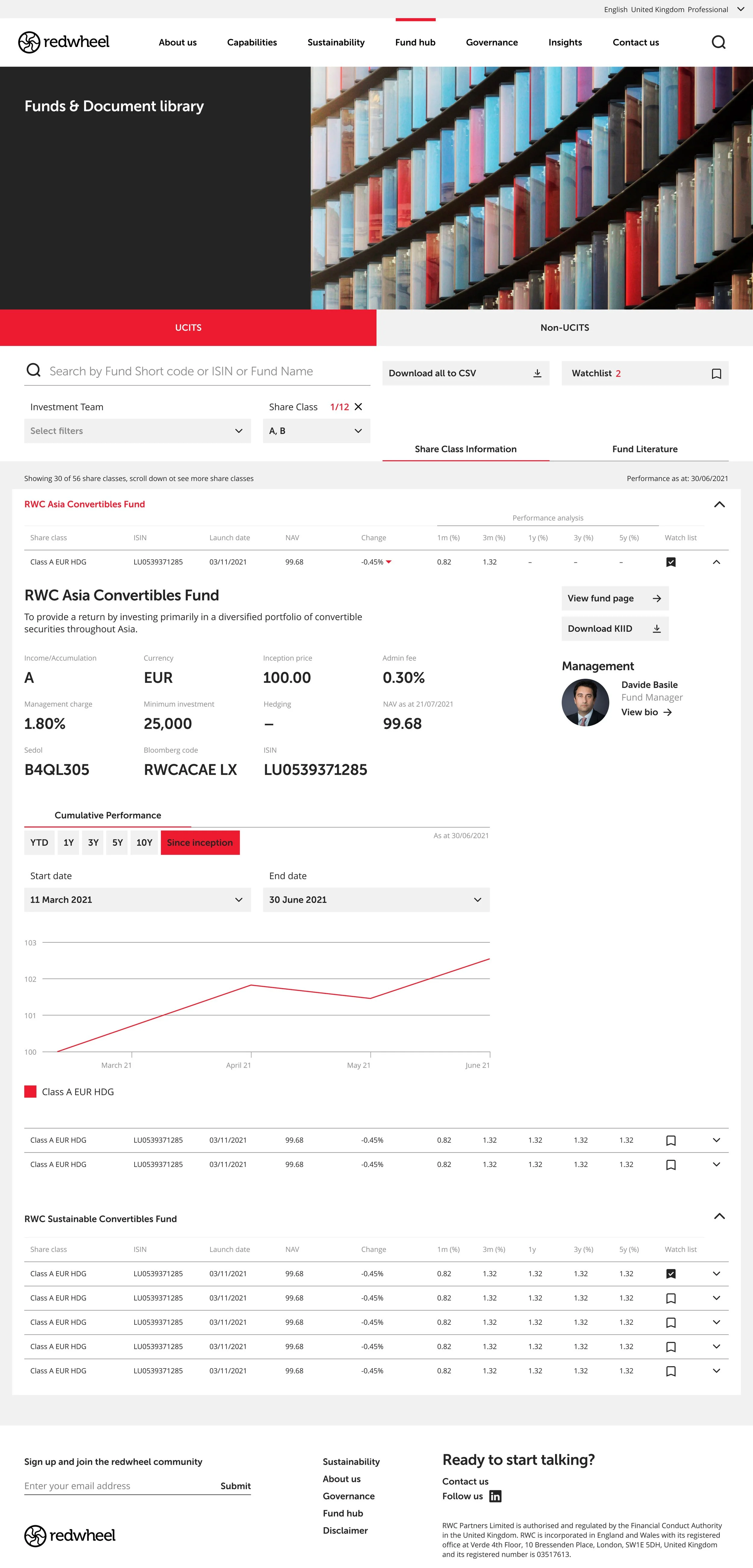Expand the last Asia Convertibles row
753x1568 pixels.
[717, 1165]
